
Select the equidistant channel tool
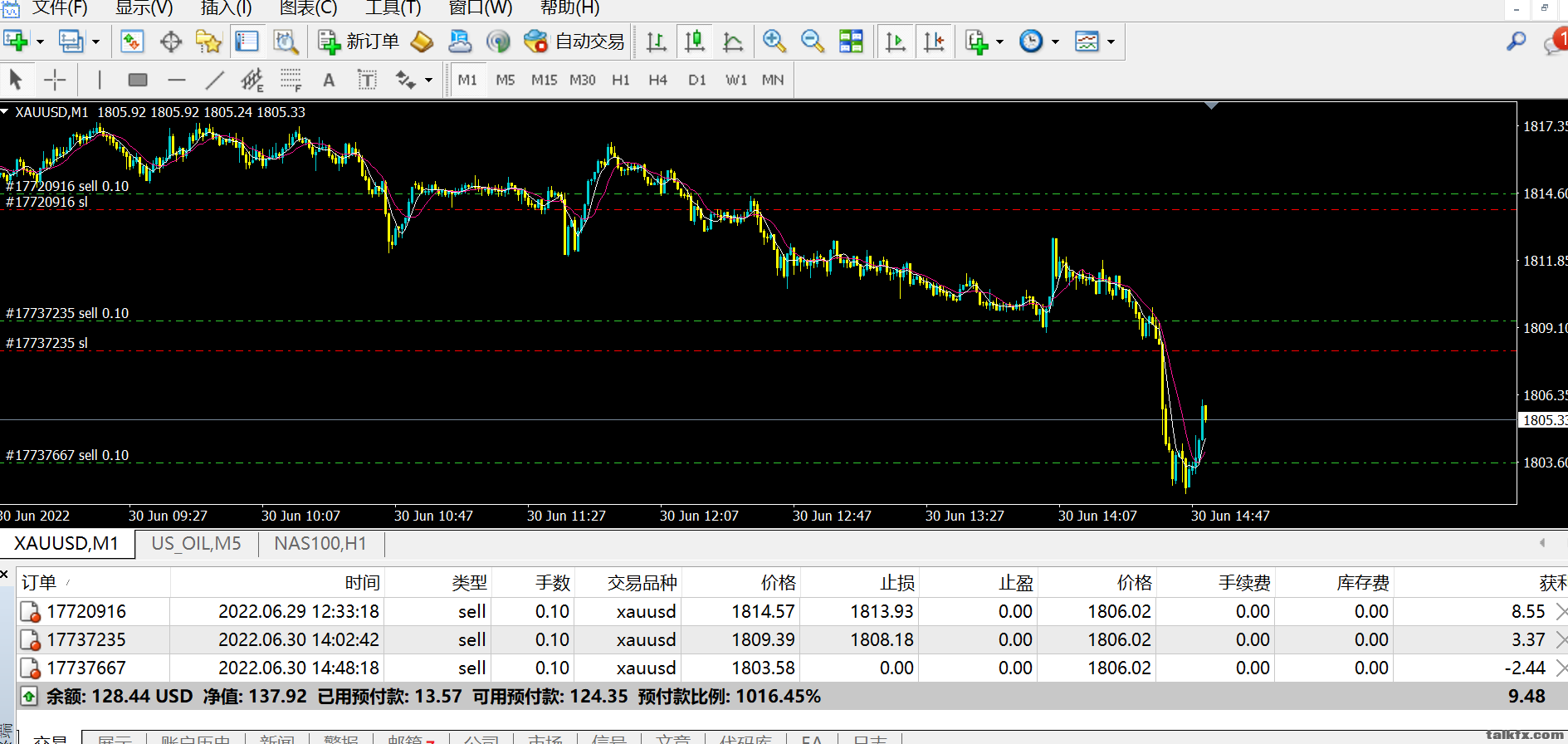(x=252, y=80)
